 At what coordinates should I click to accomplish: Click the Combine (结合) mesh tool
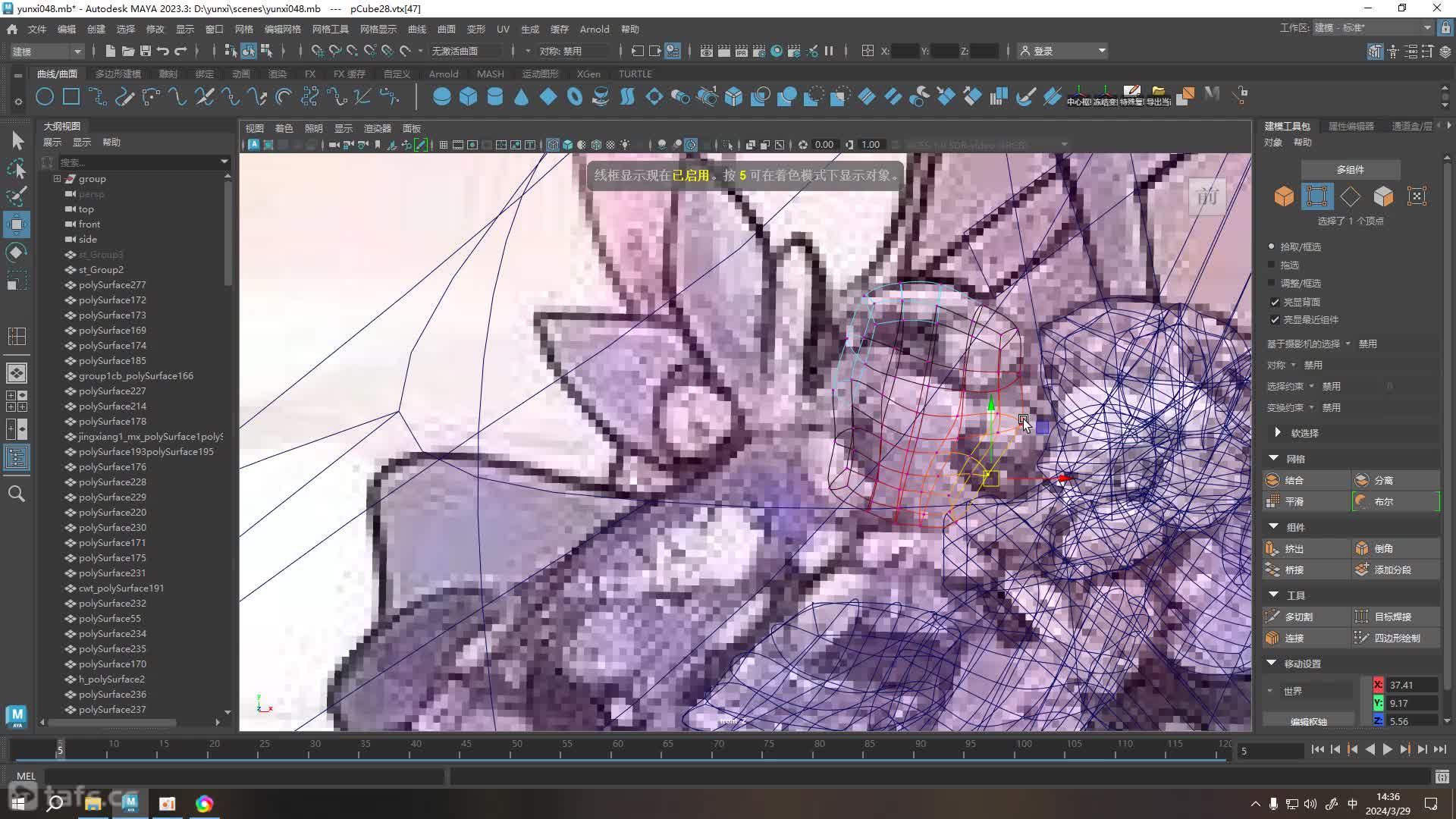[1307, 480]
